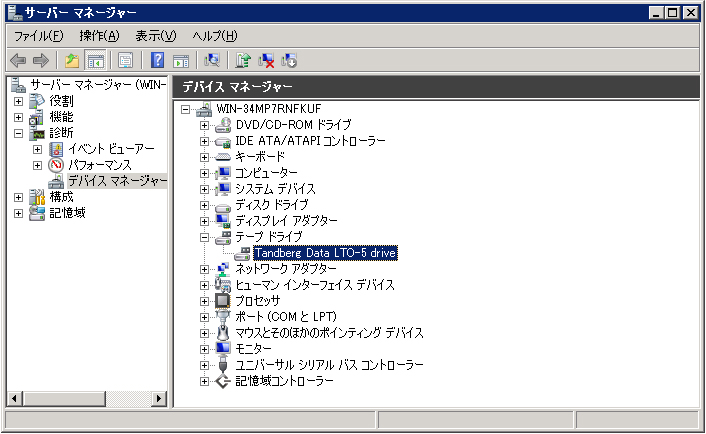Open the 表示(V) menu
Screen dimensions: 706x434
tap(156, 36)
